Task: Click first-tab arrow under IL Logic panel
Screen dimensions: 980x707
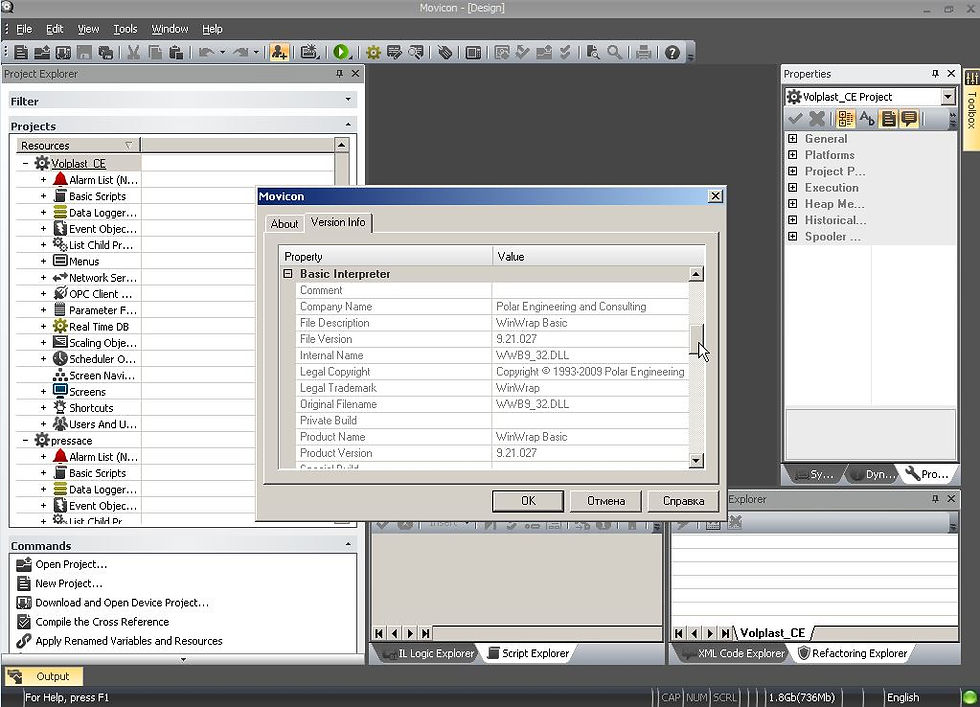Action: pyautogui.click(x=379, y=633)
